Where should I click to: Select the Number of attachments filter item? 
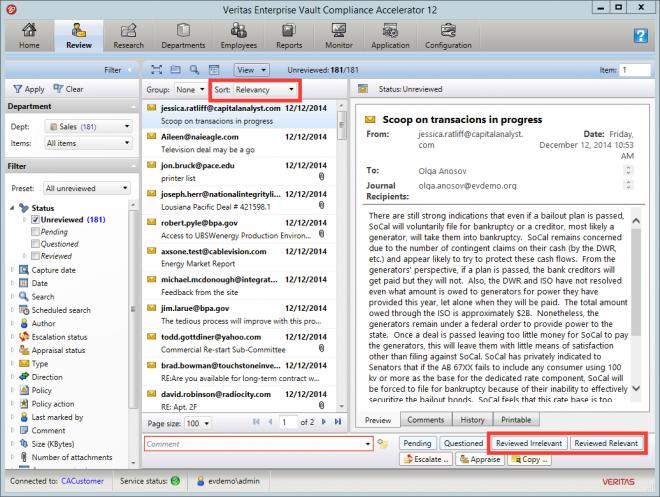coord(72,457)
